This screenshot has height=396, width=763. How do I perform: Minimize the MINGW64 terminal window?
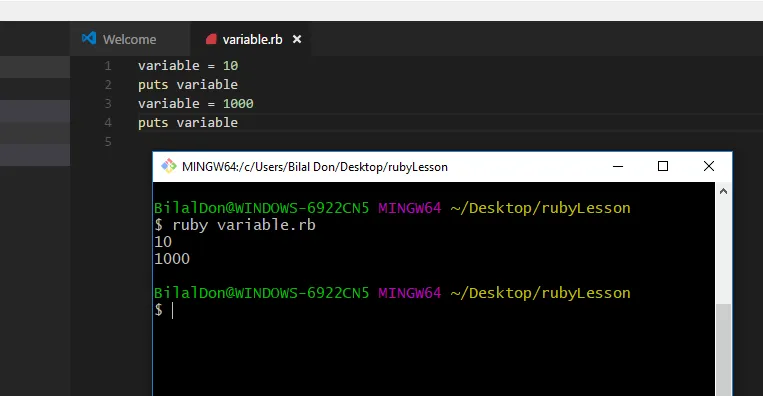[x=618, y=166]
